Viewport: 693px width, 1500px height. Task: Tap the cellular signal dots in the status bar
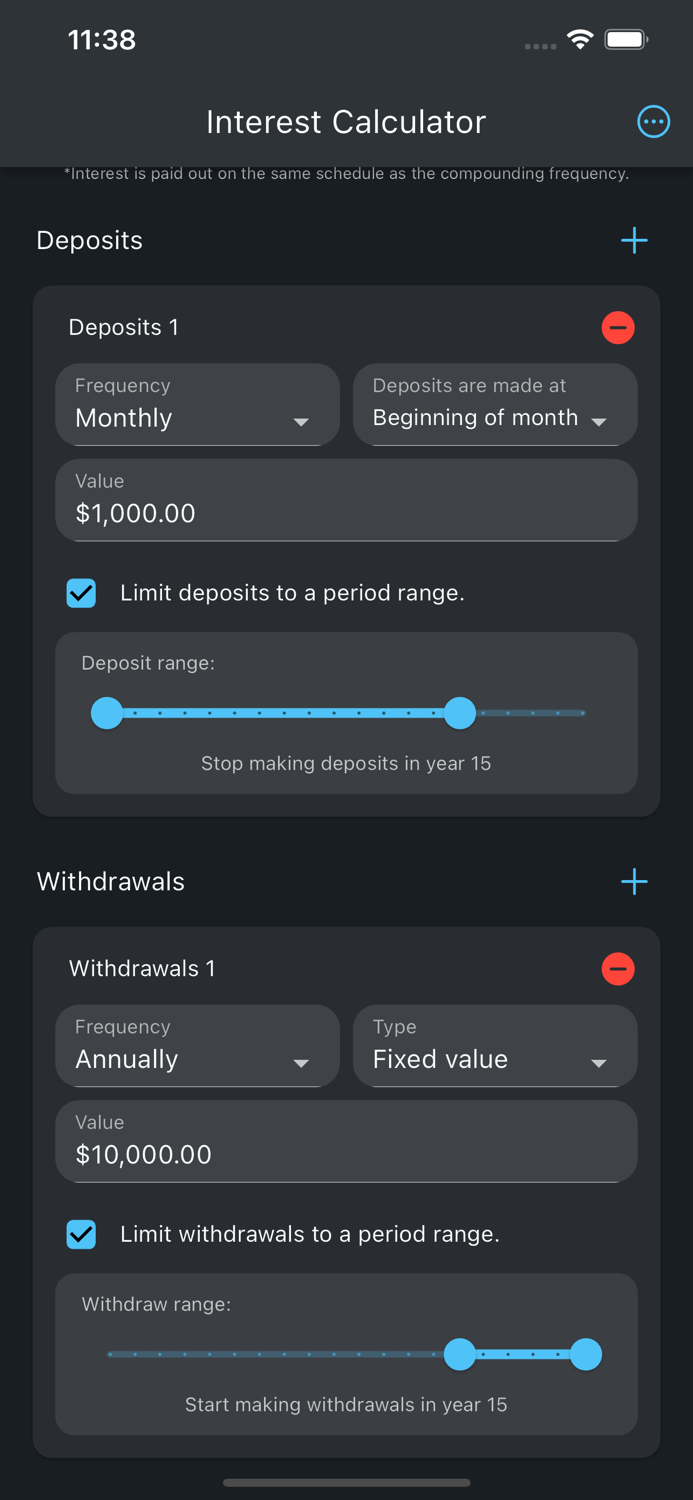540,46
